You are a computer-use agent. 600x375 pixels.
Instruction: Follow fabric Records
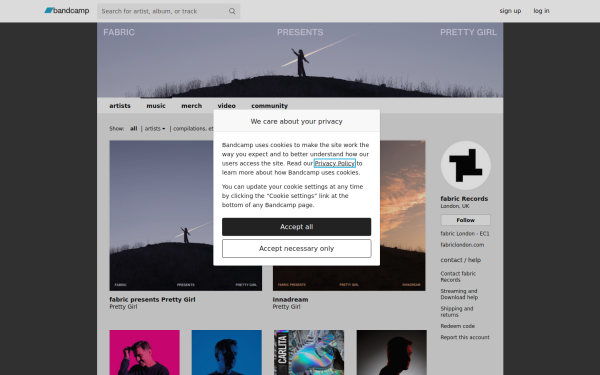coord(465,220)
